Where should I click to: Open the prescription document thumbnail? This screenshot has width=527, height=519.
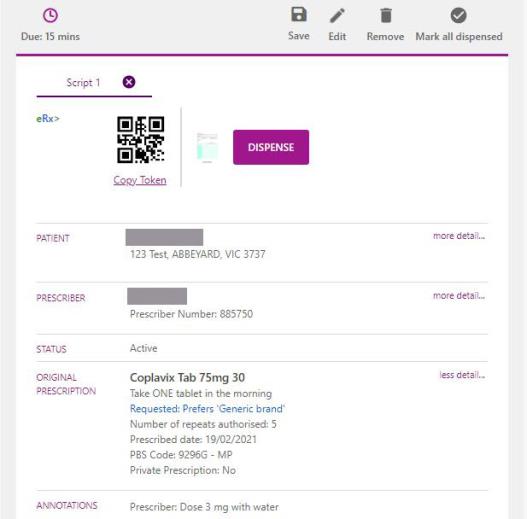(x=207, y=148)
